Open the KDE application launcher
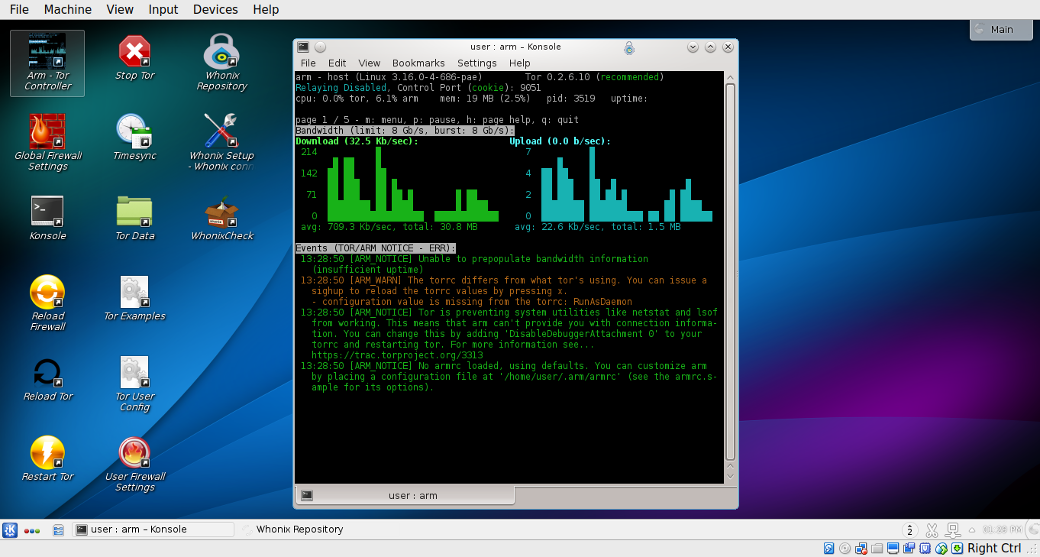Screen dimensions: 1040x557 (10, 530)
